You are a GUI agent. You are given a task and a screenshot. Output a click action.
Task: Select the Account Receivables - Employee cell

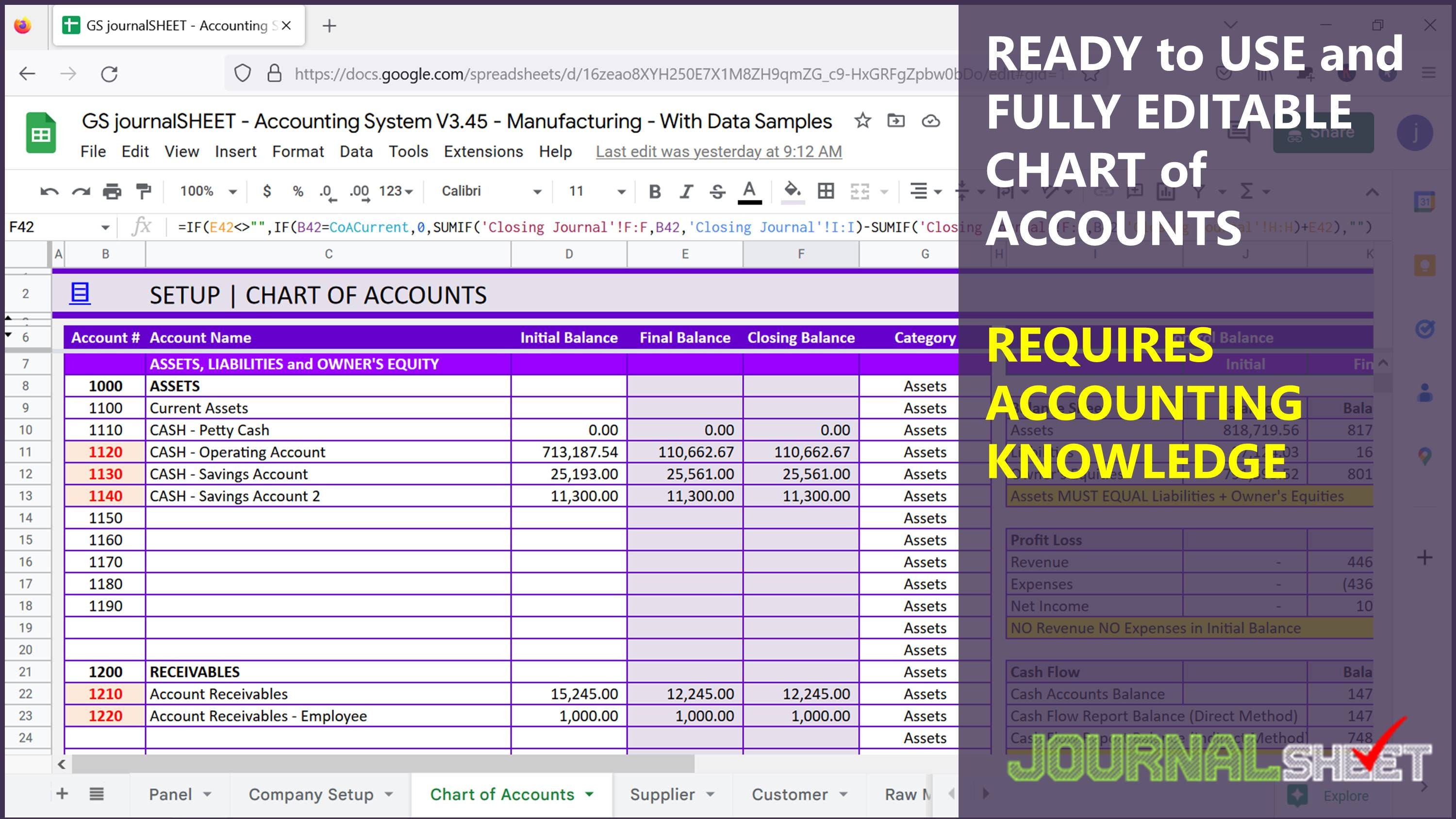[329, 716]
